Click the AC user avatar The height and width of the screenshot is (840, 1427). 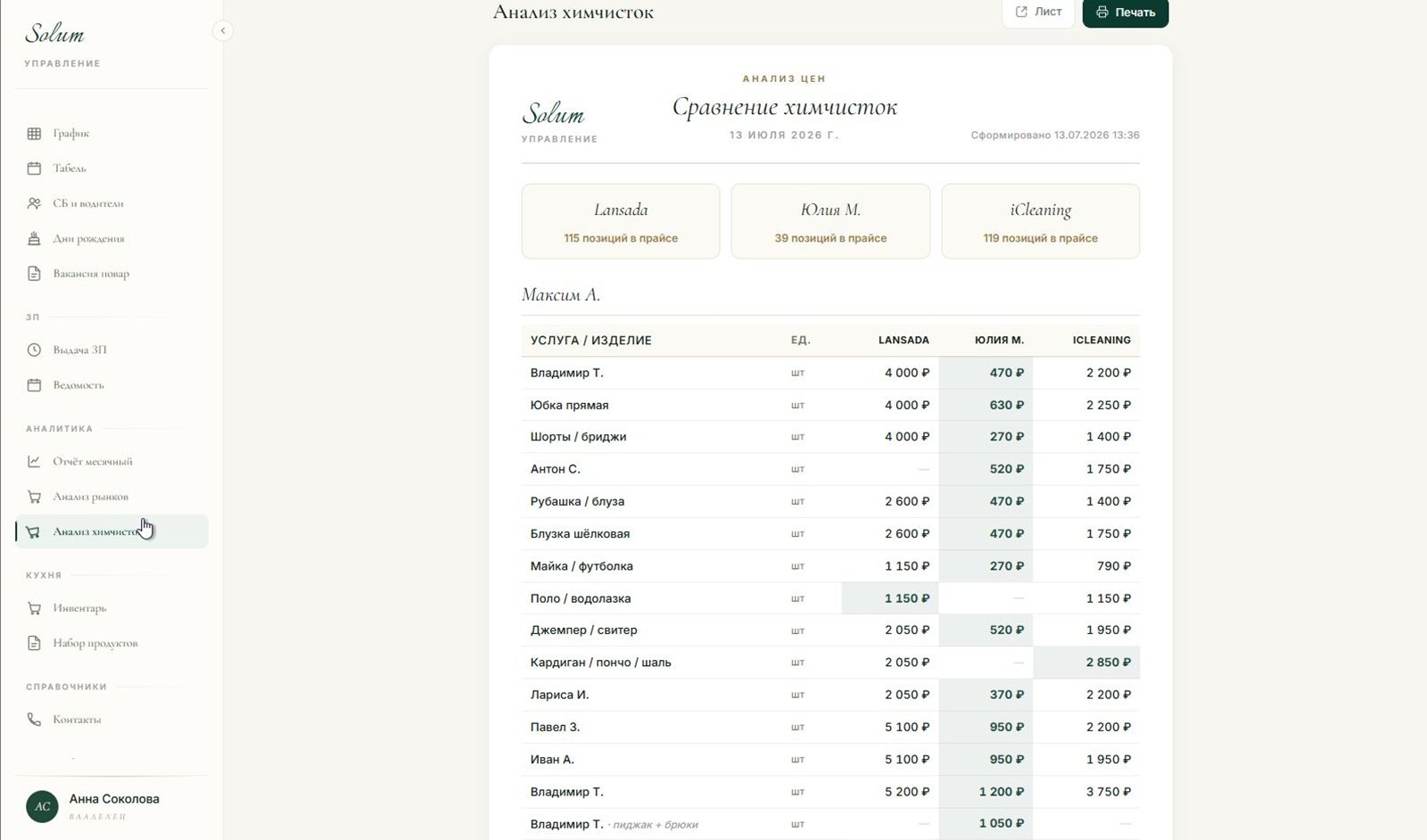click(x=42, y=806)
